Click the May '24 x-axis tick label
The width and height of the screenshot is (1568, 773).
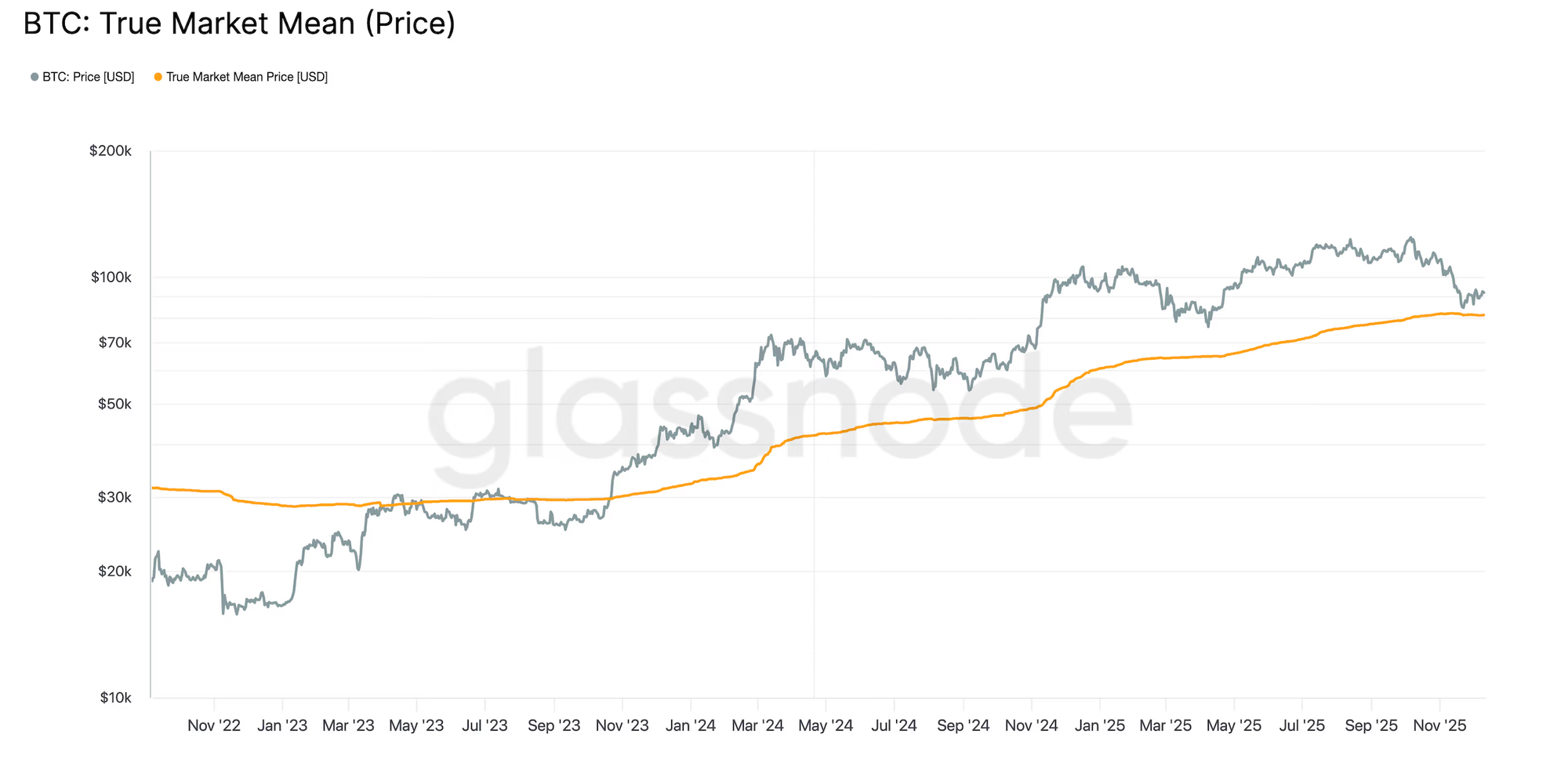[x=826, y=726]
